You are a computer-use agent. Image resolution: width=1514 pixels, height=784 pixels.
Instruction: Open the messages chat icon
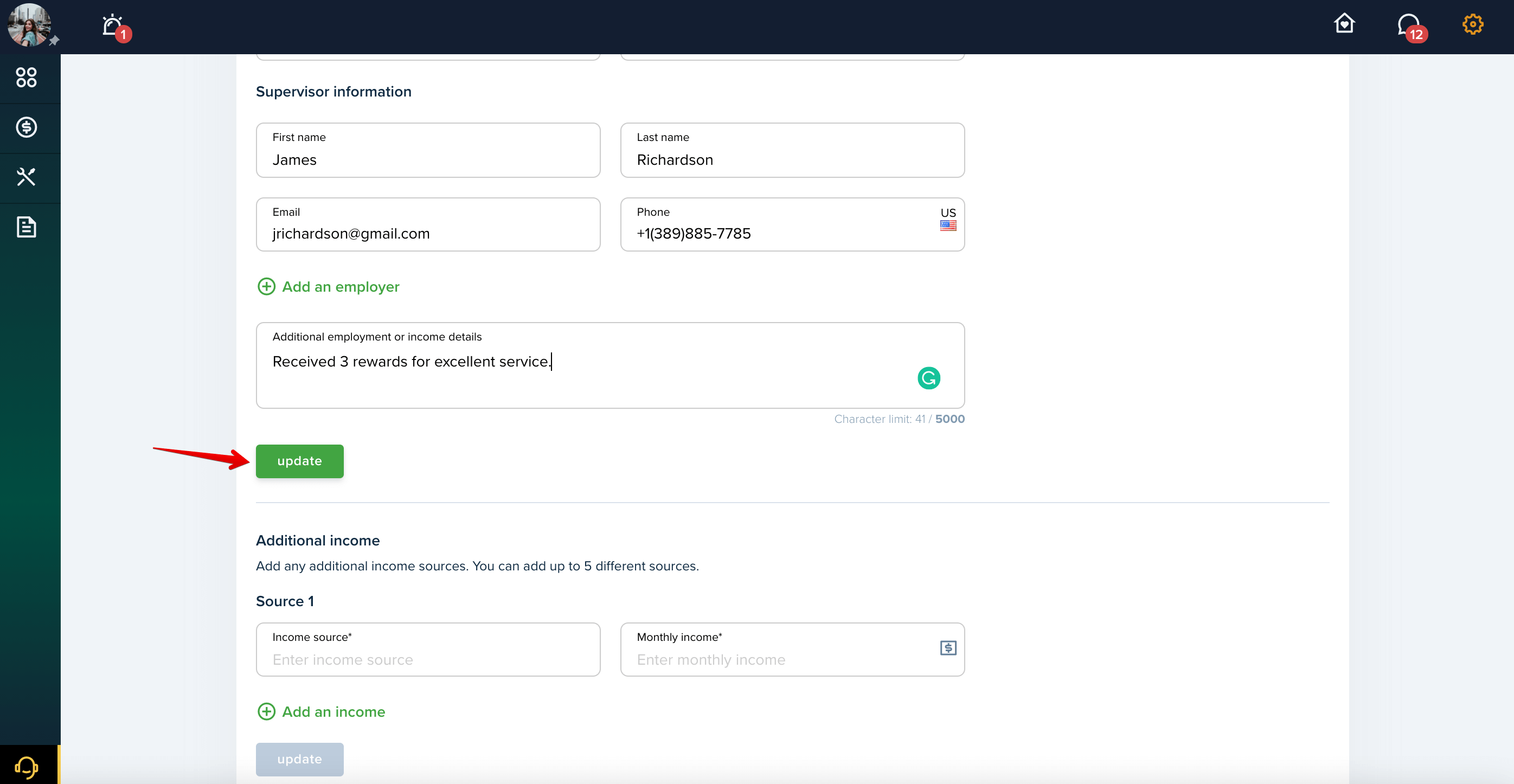point(1409,25)
